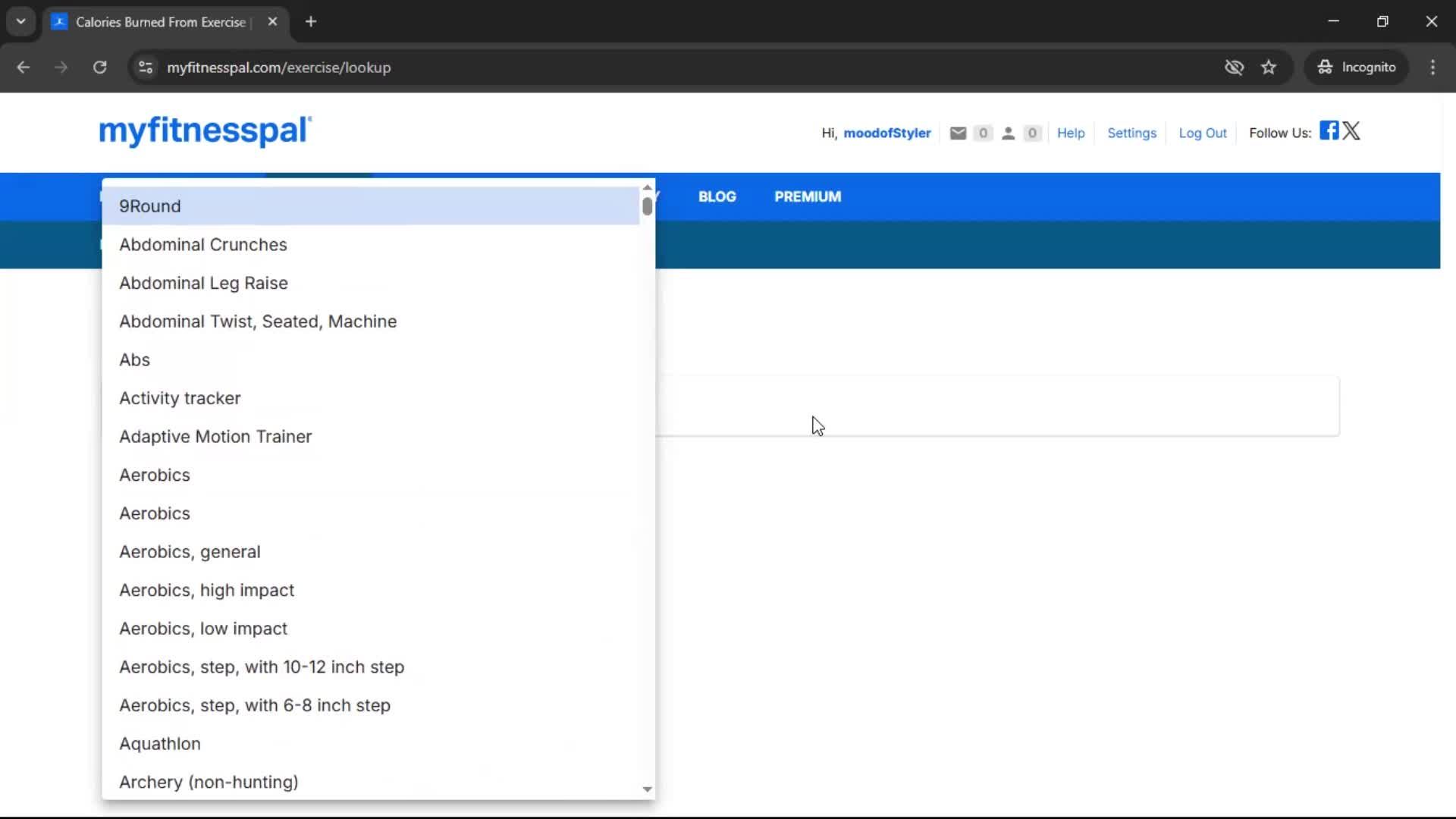Open the PREMIUM menu item
Viewport: 1456px width, 819px height.
point(808,196)
